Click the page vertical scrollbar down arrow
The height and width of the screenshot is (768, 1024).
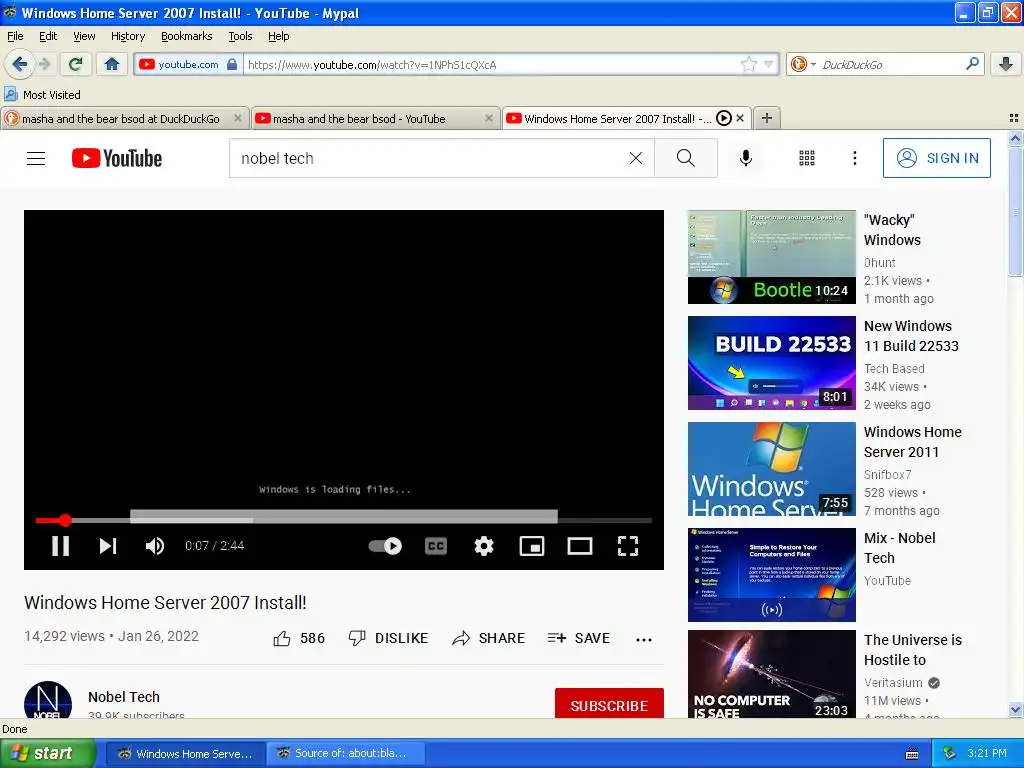click(x=1015, y=710)
